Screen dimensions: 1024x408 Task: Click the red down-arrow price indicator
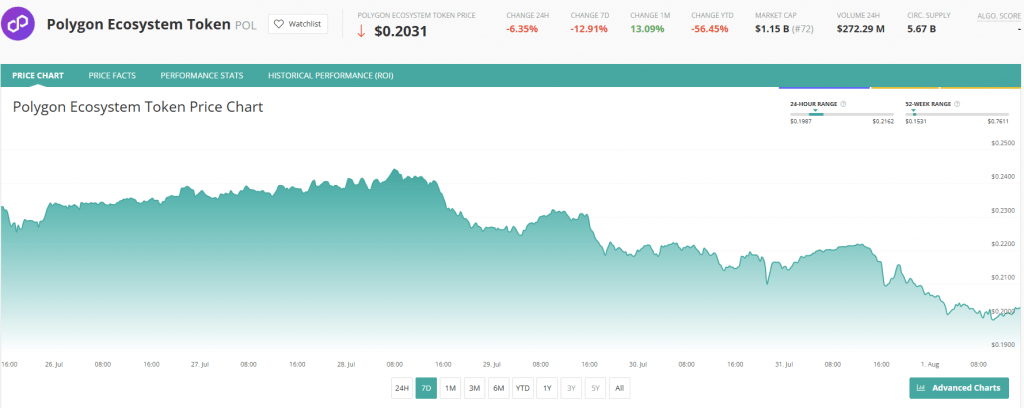(x=361, y=31)
